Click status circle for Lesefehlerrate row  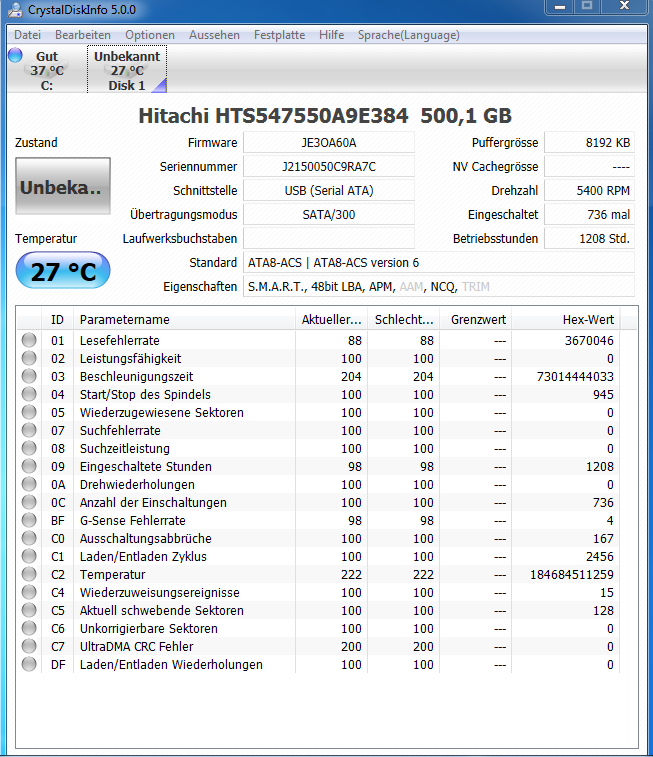tap(29, 340)
